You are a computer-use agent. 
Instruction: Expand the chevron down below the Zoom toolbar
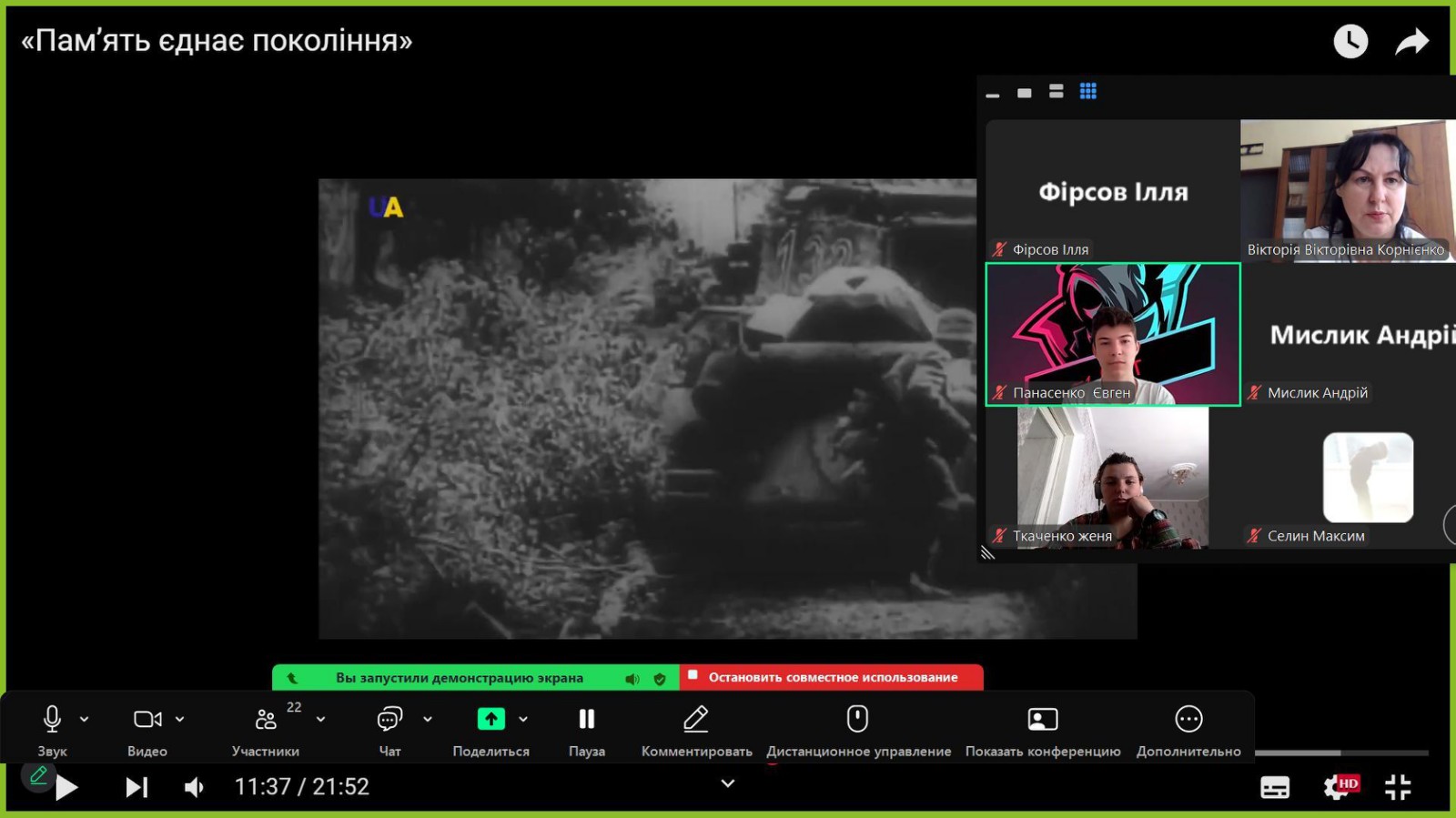tap(727, 783)
